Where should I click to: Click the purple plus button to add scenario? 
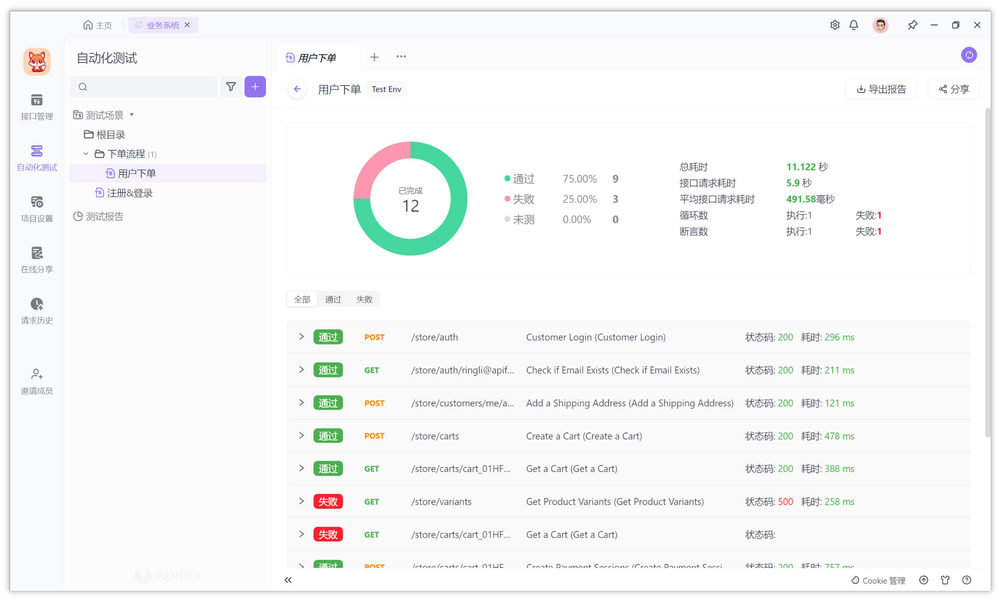(x=255, y=87)
